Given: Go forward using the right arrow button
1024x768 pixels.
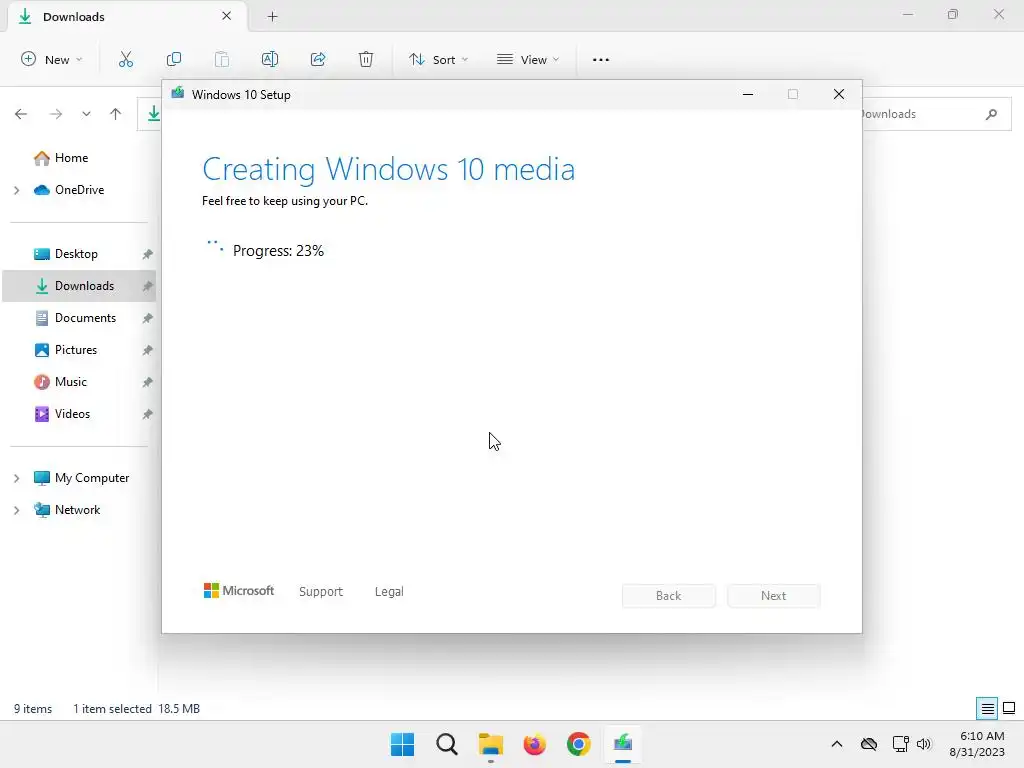Looking at the screenshot, I should 56,114.
